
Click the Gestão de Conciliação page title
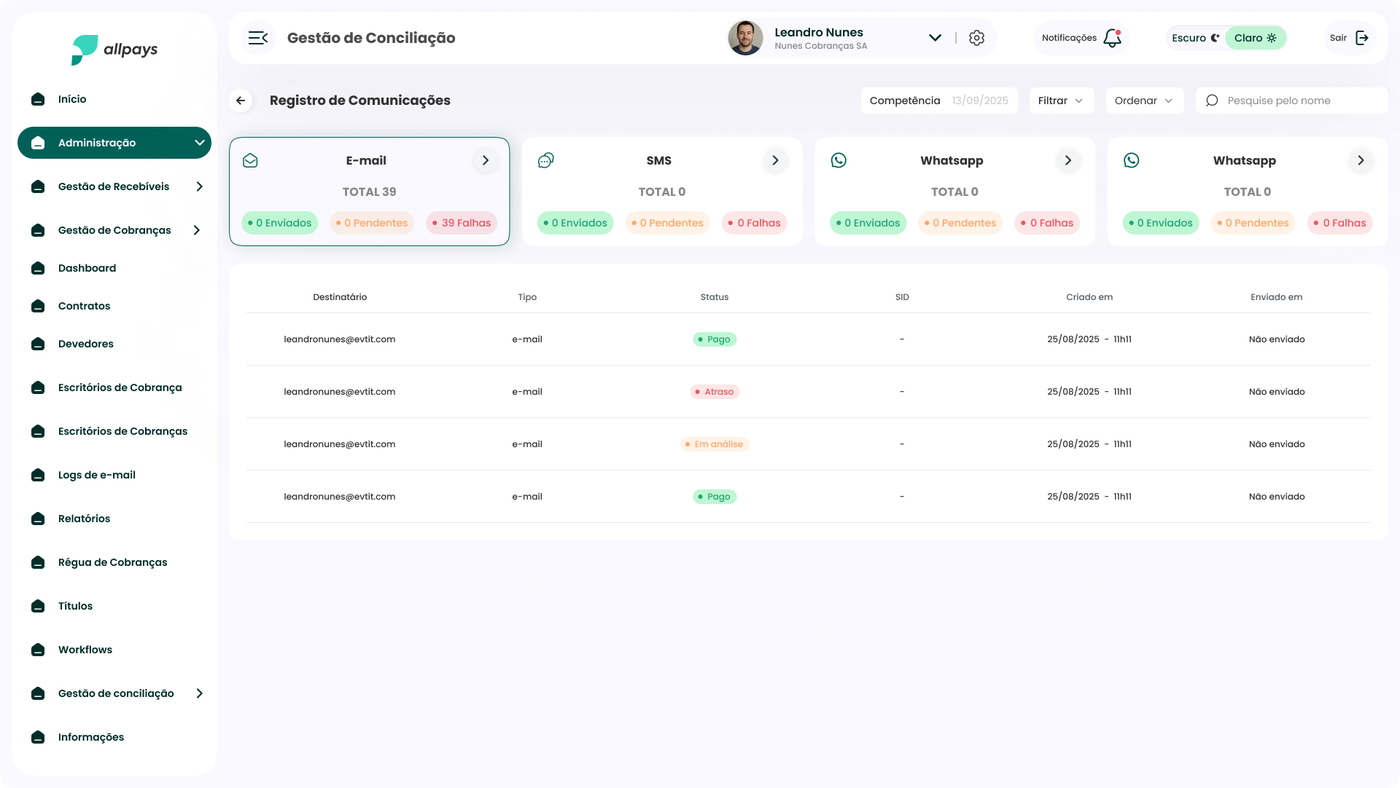[x=371, y=38]
